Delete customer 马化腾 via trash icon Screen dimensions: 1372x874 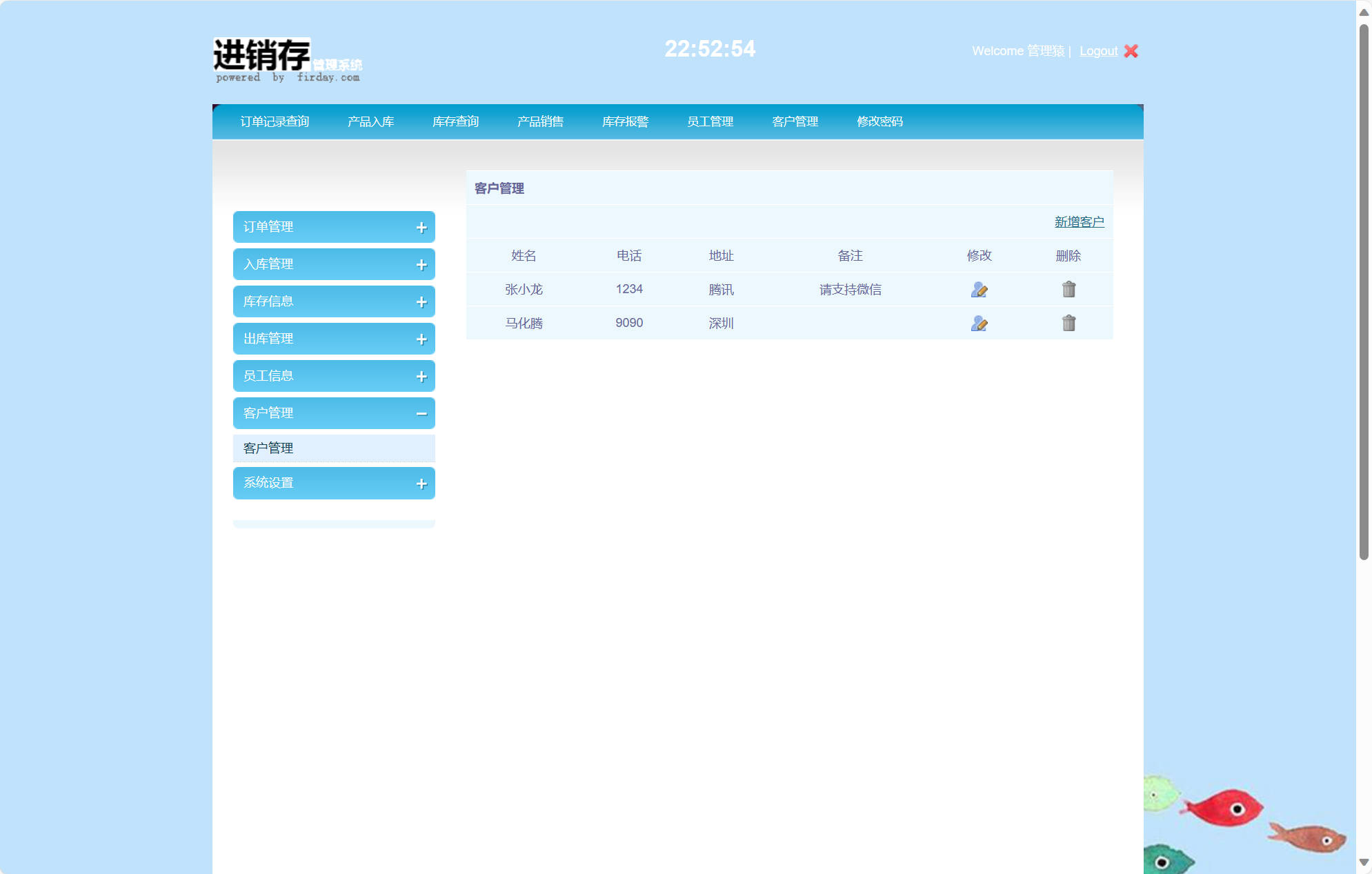(1068, 323)
